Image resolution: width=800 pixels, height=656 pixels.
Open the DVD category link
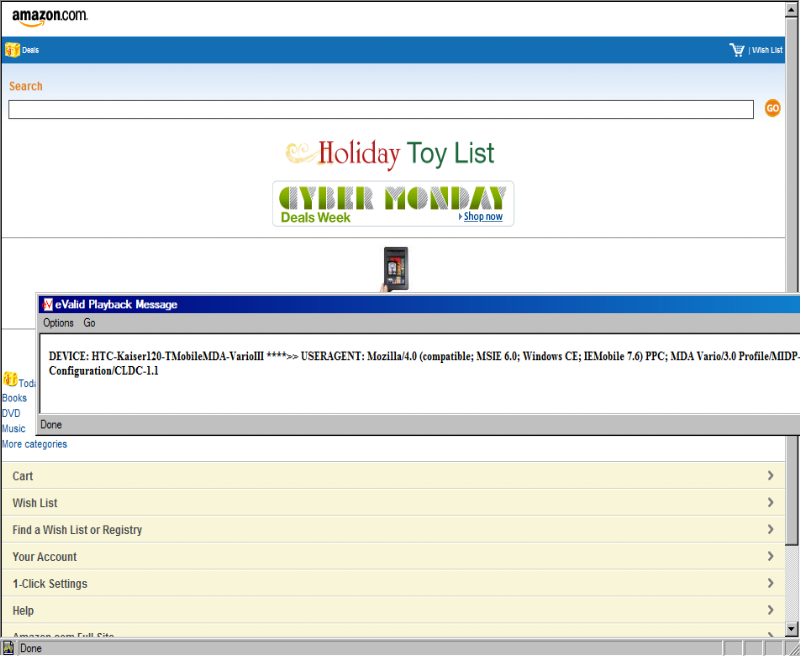tap(11, 413)
